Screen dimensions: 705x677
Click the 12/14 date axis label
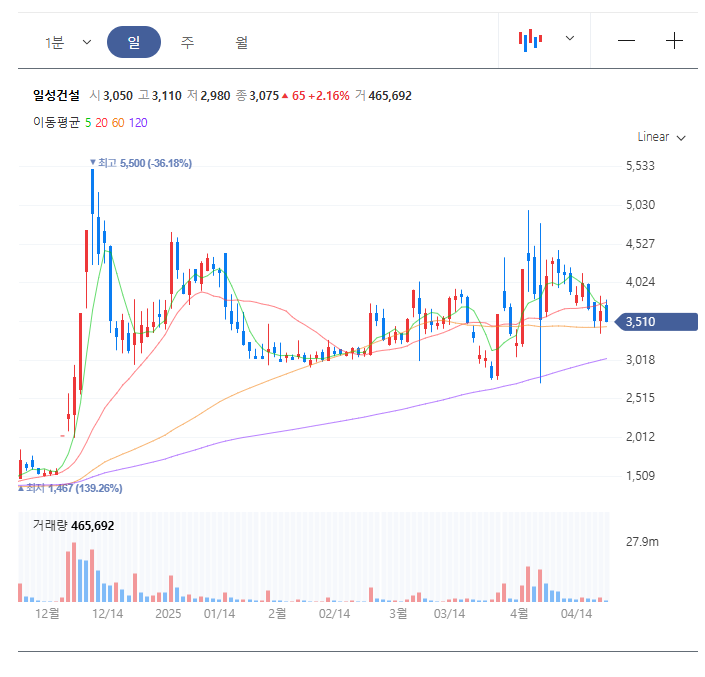[107, 614]
